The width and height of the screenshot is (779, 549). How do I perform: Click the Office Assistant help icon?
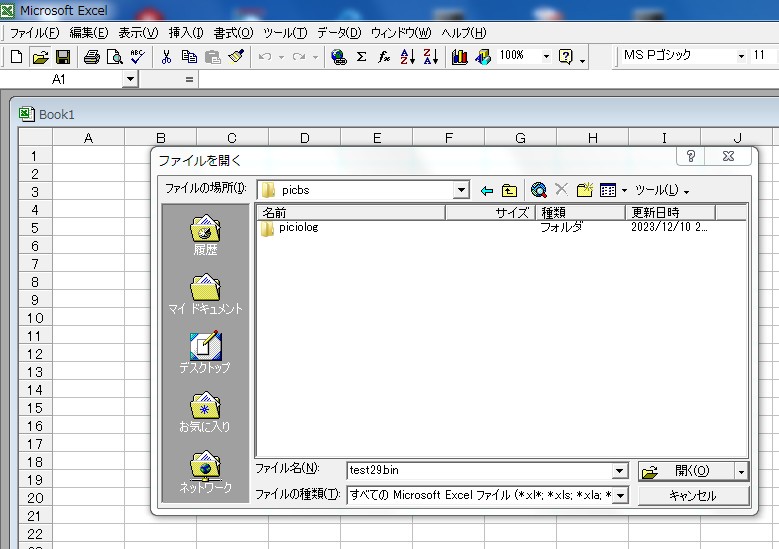click(x=566, y=57)
